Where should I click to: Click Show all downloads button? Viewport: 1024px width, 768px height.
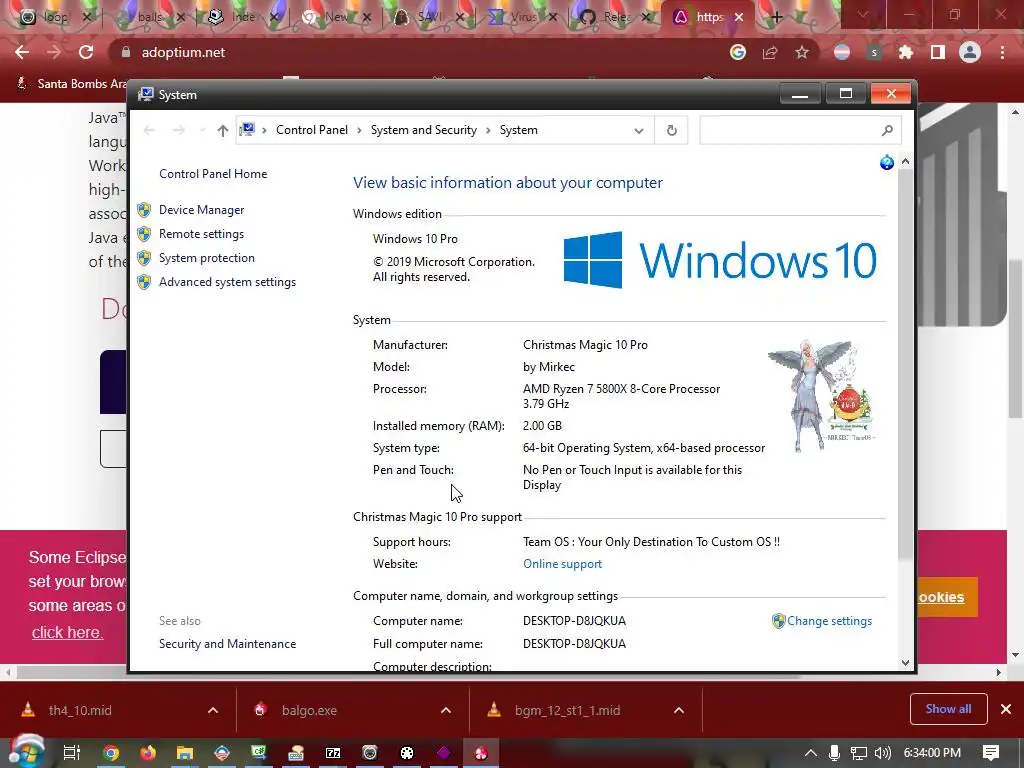click(948, 709)
